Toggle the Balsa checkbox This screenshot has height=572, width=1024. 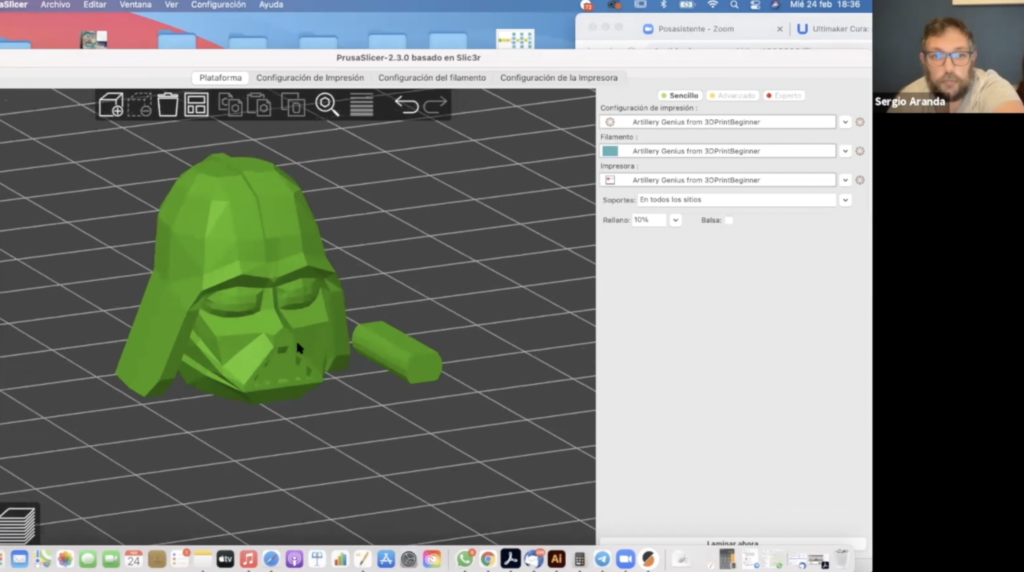pos(729,220)
